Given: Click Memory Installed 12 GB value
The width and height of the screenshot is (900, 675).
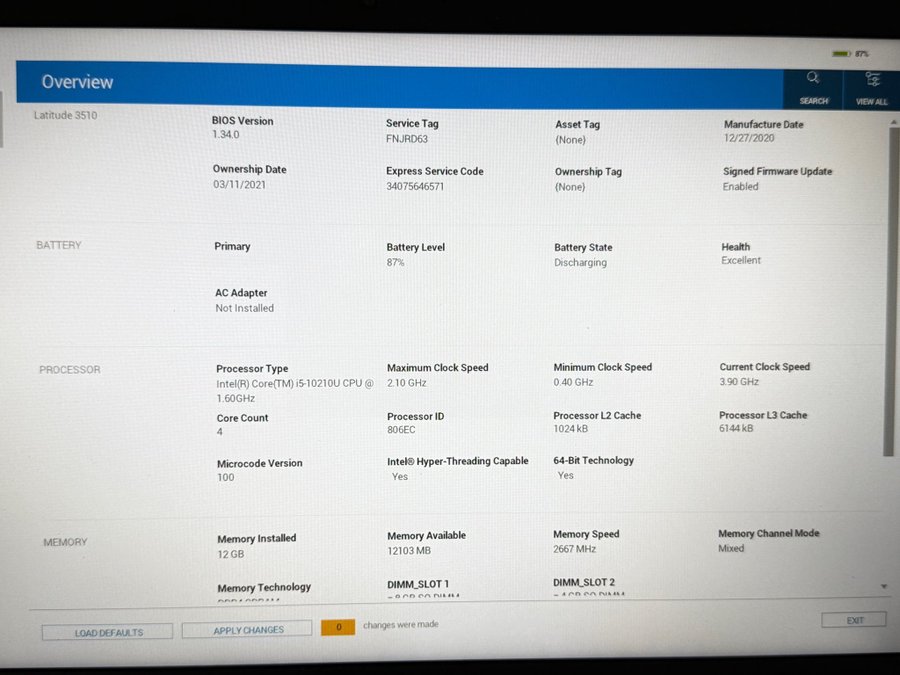Looking at the screenshot, I should 230,554.
